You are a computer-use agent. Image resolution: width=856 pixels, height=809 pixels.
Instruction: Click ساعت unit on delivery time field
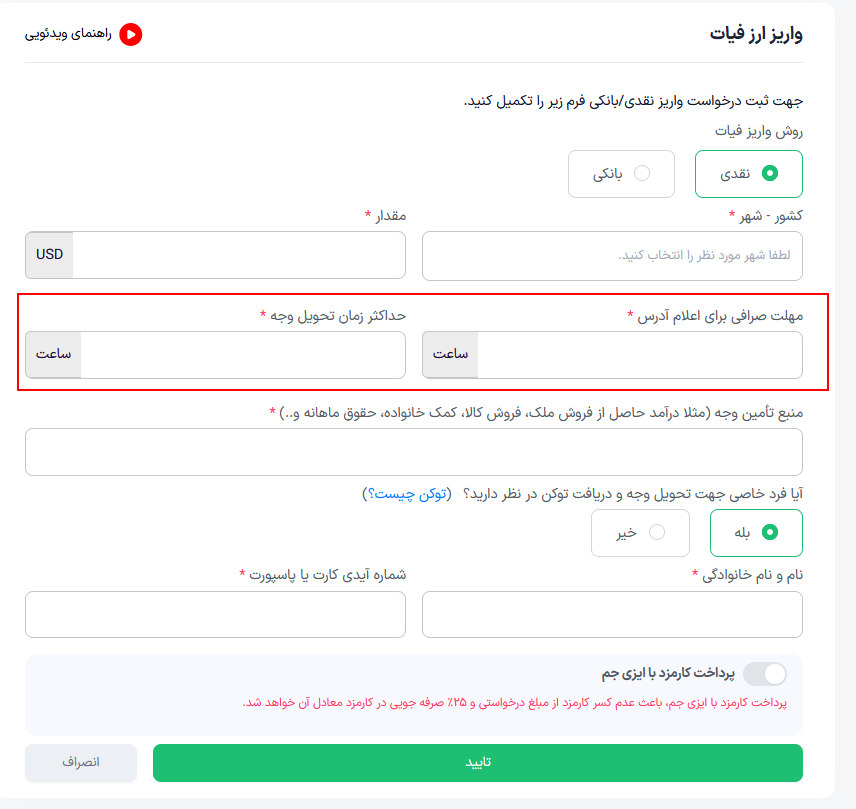[54, 355]
